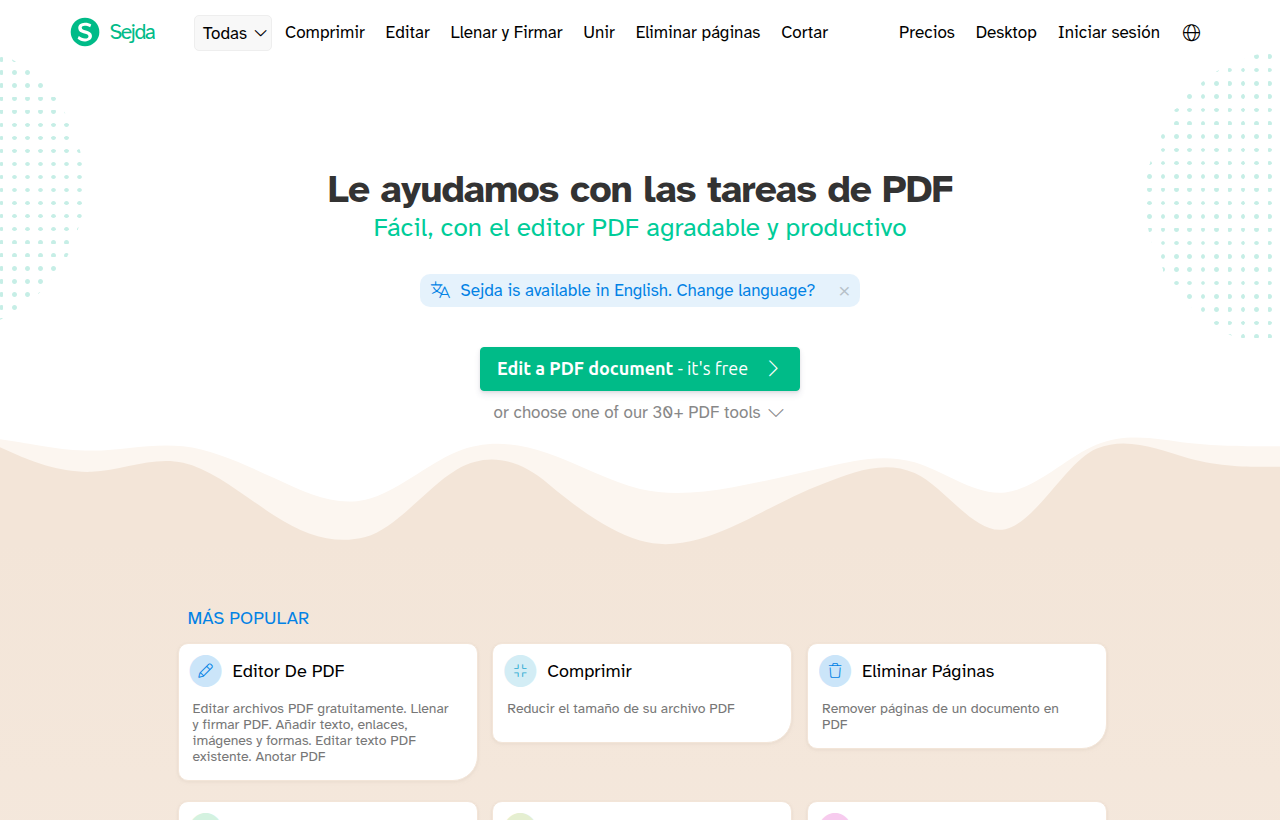Click the Edit a PDF document button
The image size is (1280, 820).
tap(640, 369)
